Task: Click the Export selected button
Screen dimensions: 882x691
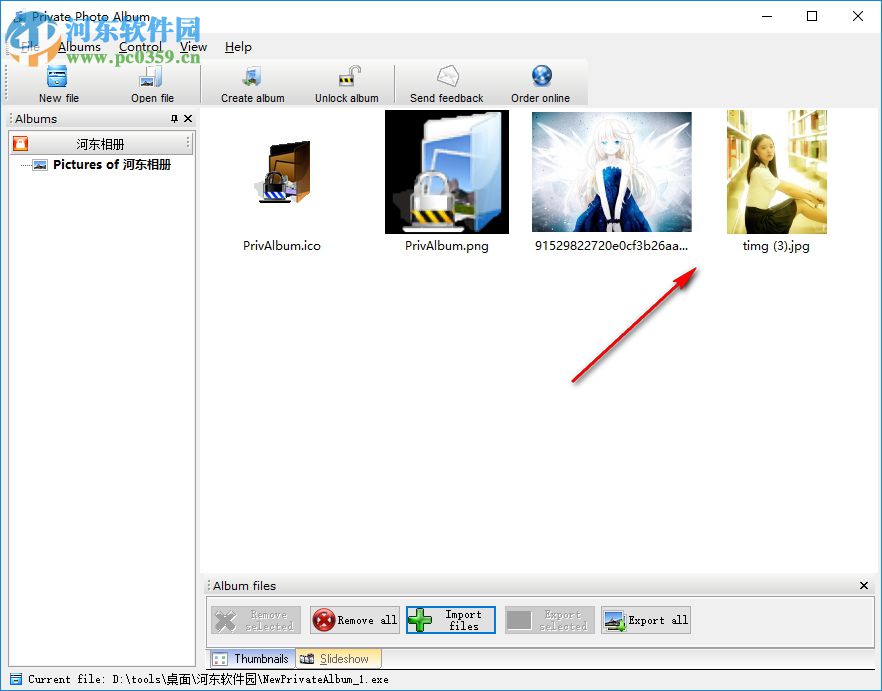Action: [550, 620]
